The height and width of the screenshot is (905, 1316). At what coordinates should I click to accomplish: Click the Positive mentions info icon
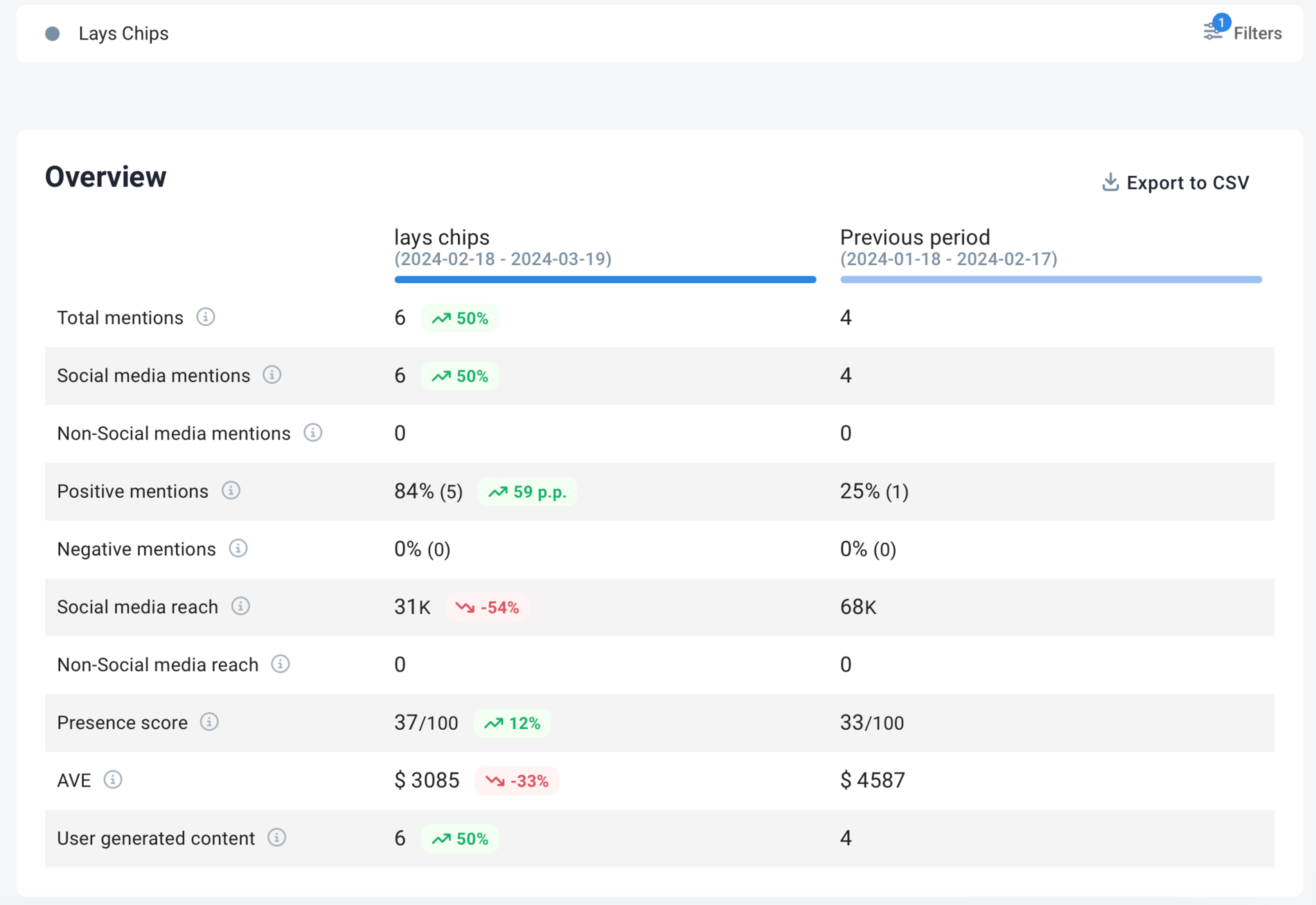[231, 491]
